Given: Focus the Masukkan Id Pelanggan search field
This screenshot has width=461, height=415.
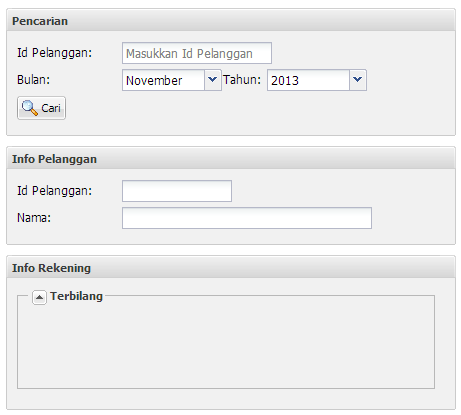Looking at the screenshot, I should 197,53.
